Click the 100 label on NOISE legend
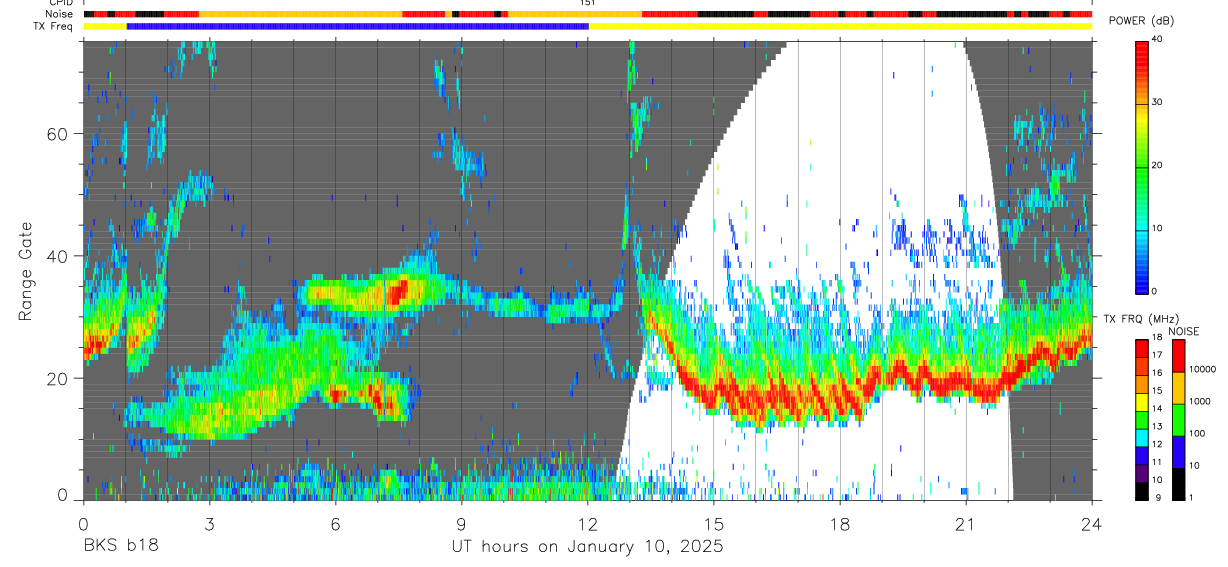The width and height of the screenshot is (1228, 567). point(1197,434)
